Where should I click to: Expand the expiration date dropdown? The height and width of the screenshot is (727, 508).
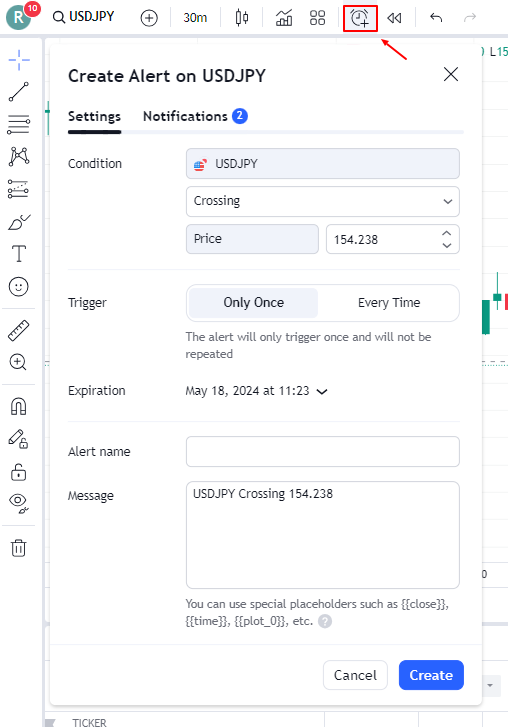pos(256,391)
